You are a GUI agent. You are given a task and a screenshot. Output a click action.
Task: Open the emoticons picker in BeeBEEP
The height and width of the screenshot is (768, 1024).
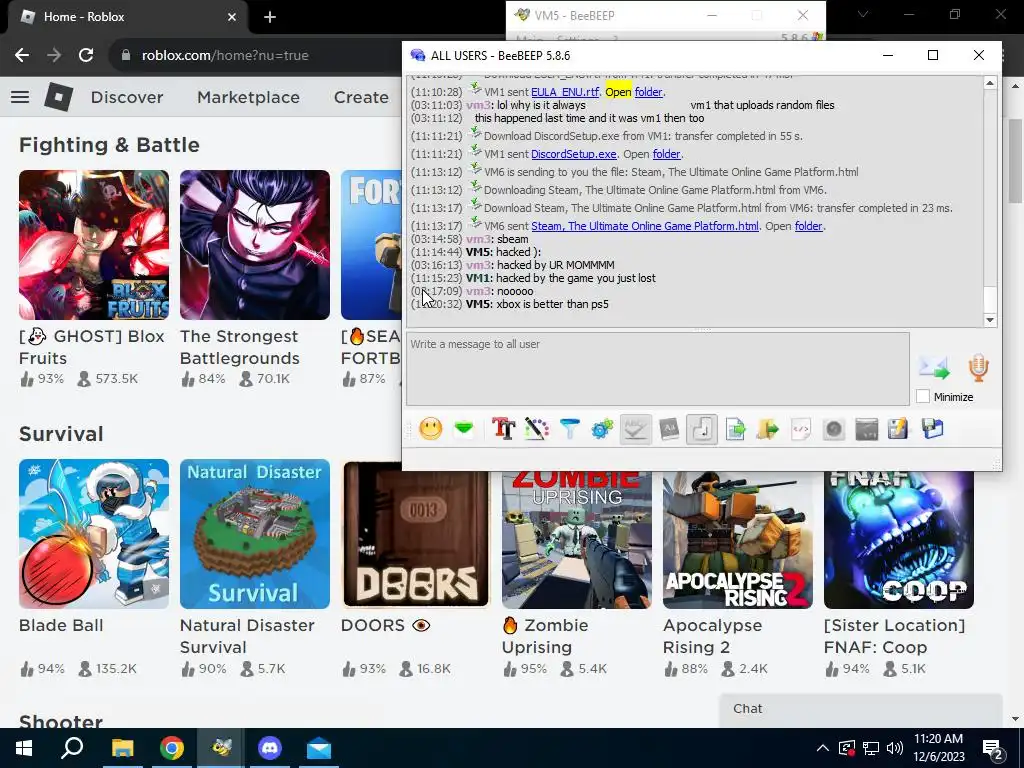[x=430, y=429]
